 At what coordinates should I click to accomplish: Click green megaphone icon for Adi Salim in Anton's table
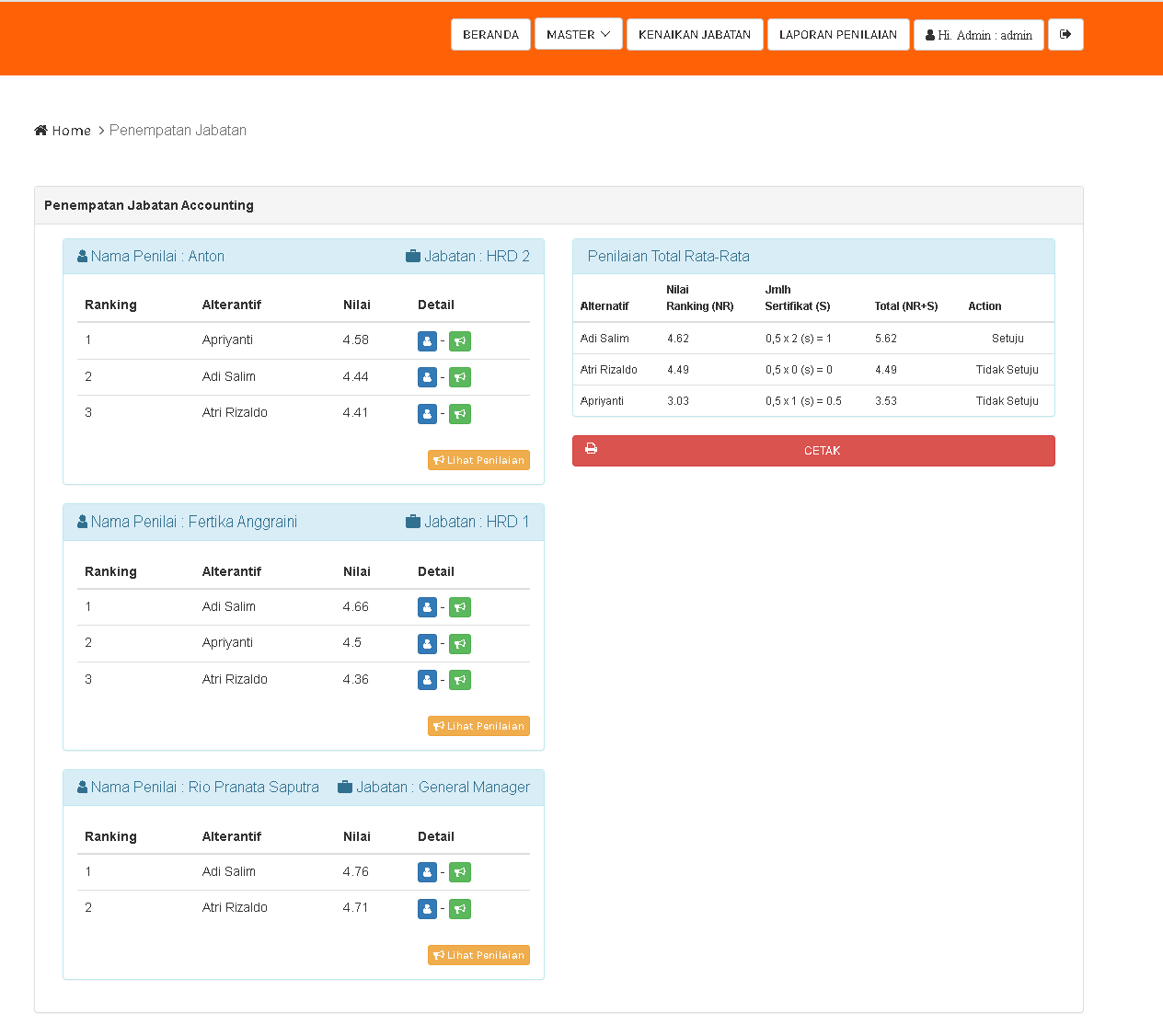[x=460, y=377]
